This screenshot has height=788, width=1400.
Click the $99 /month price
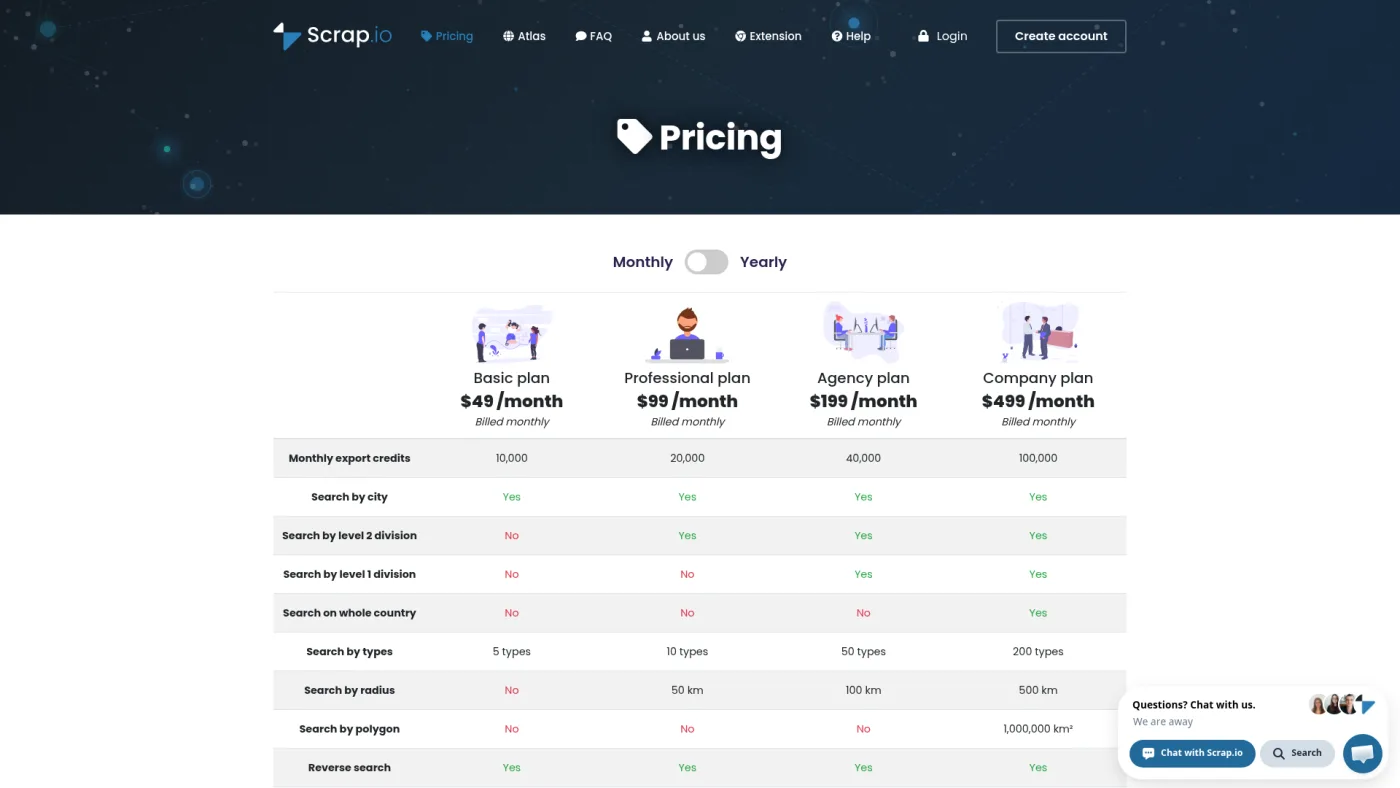coord(687,401)
